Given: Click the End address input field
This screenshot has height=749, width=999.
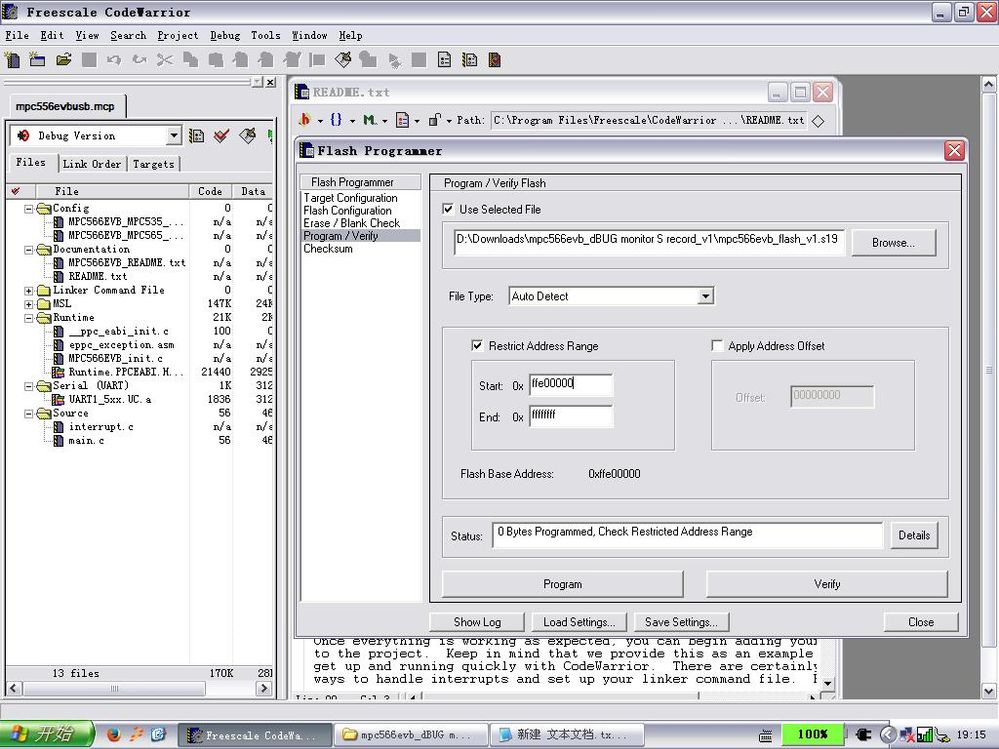Looking at the screenshot, I should click(x=571, y=415).
